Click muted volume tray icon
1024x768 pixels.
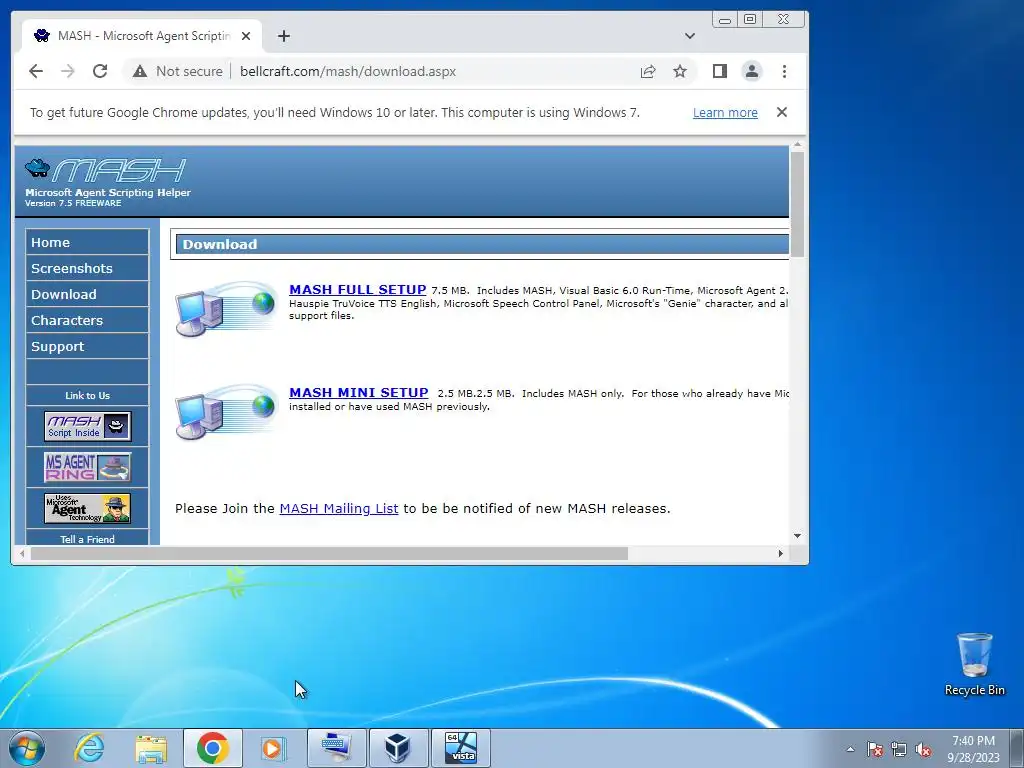pos(923,749)
